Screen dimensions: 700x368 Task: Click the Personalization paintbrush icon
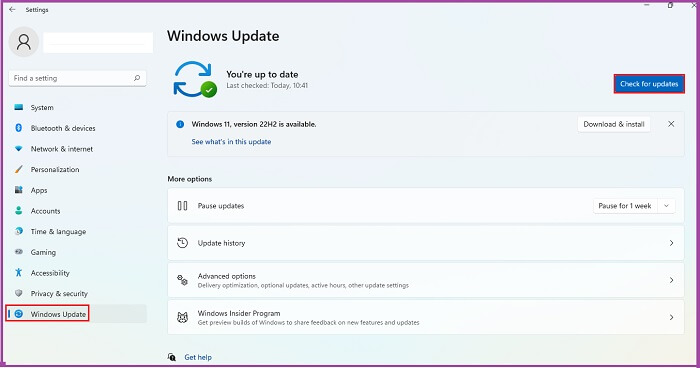click(x=18, y=169)
